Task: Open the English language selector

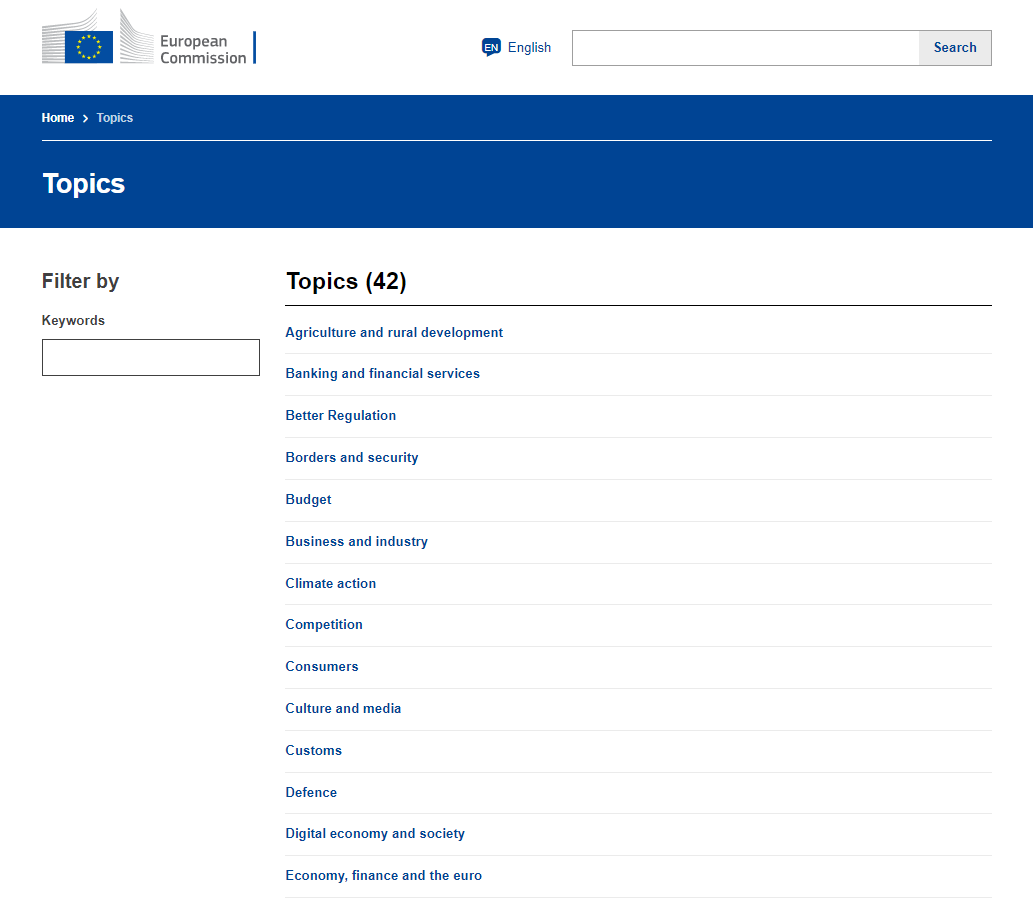Action: click(x=516, y=47)
